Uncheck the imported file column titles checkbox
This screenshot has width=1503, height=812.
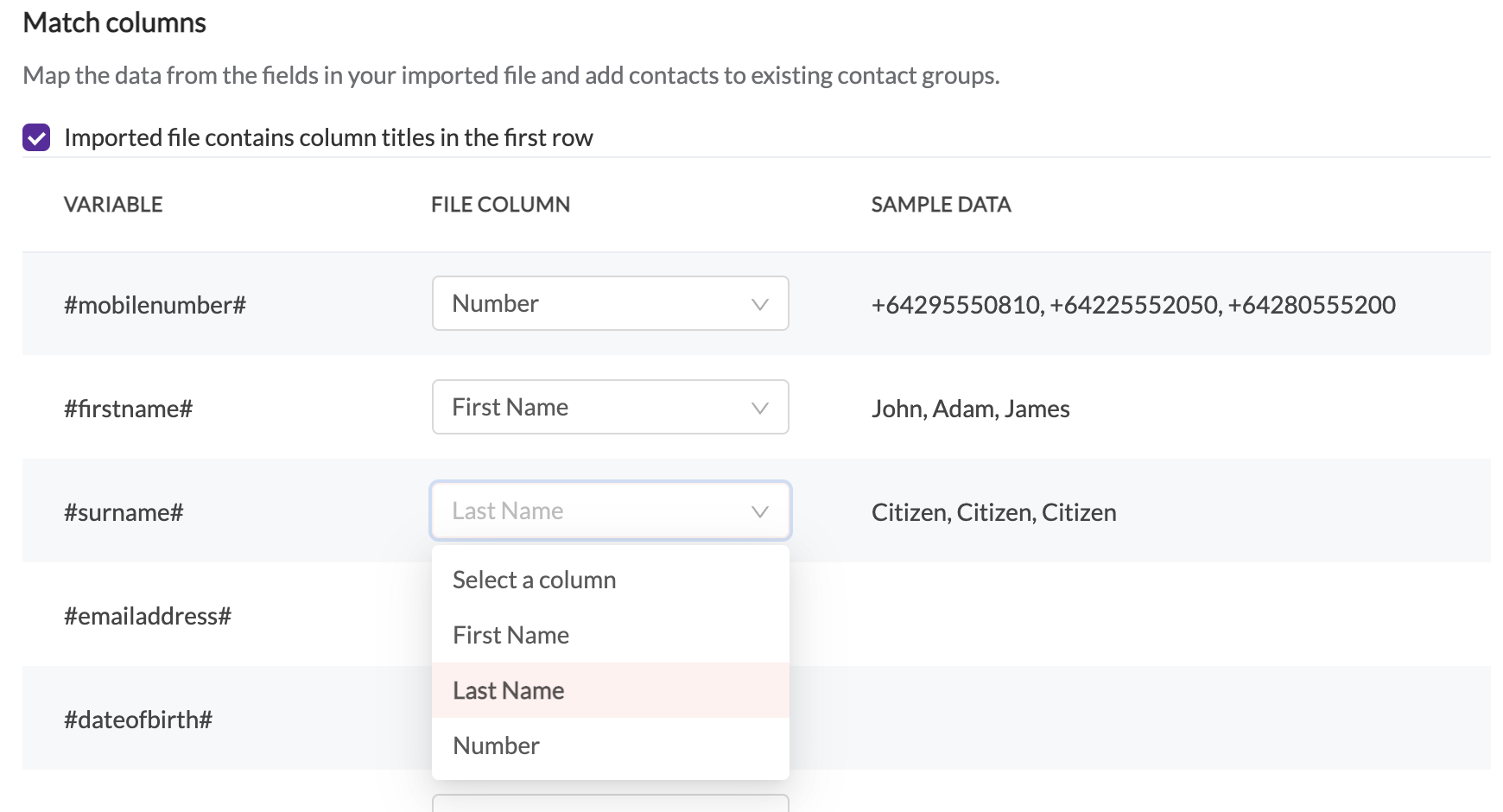(36, 137)
